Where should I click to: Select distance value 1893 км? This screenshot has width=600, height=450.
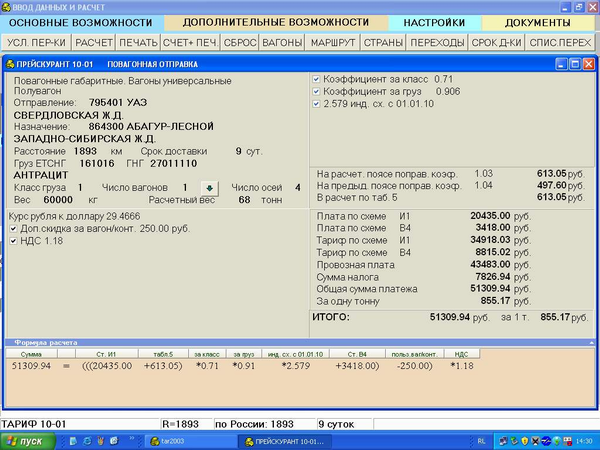click(x=85, y=151)
